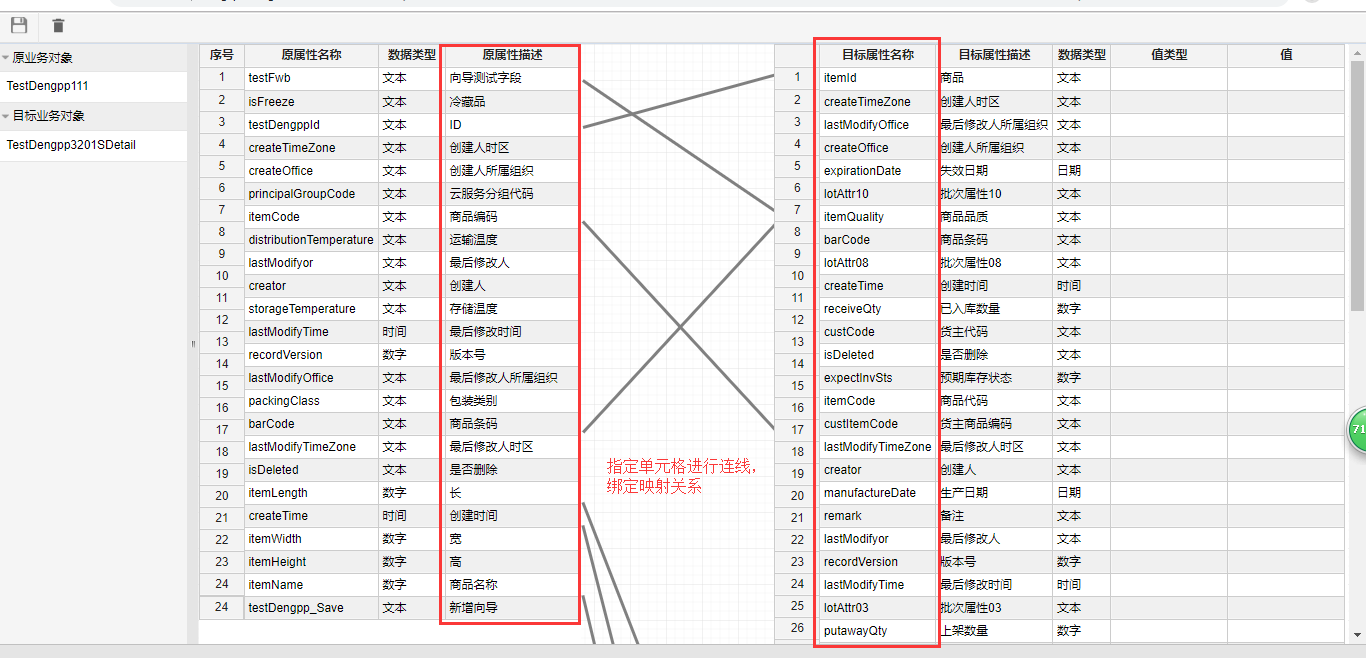Collapse the 原业务对象 section
The width and height of the screenshot is (1366, 658).
6,58
